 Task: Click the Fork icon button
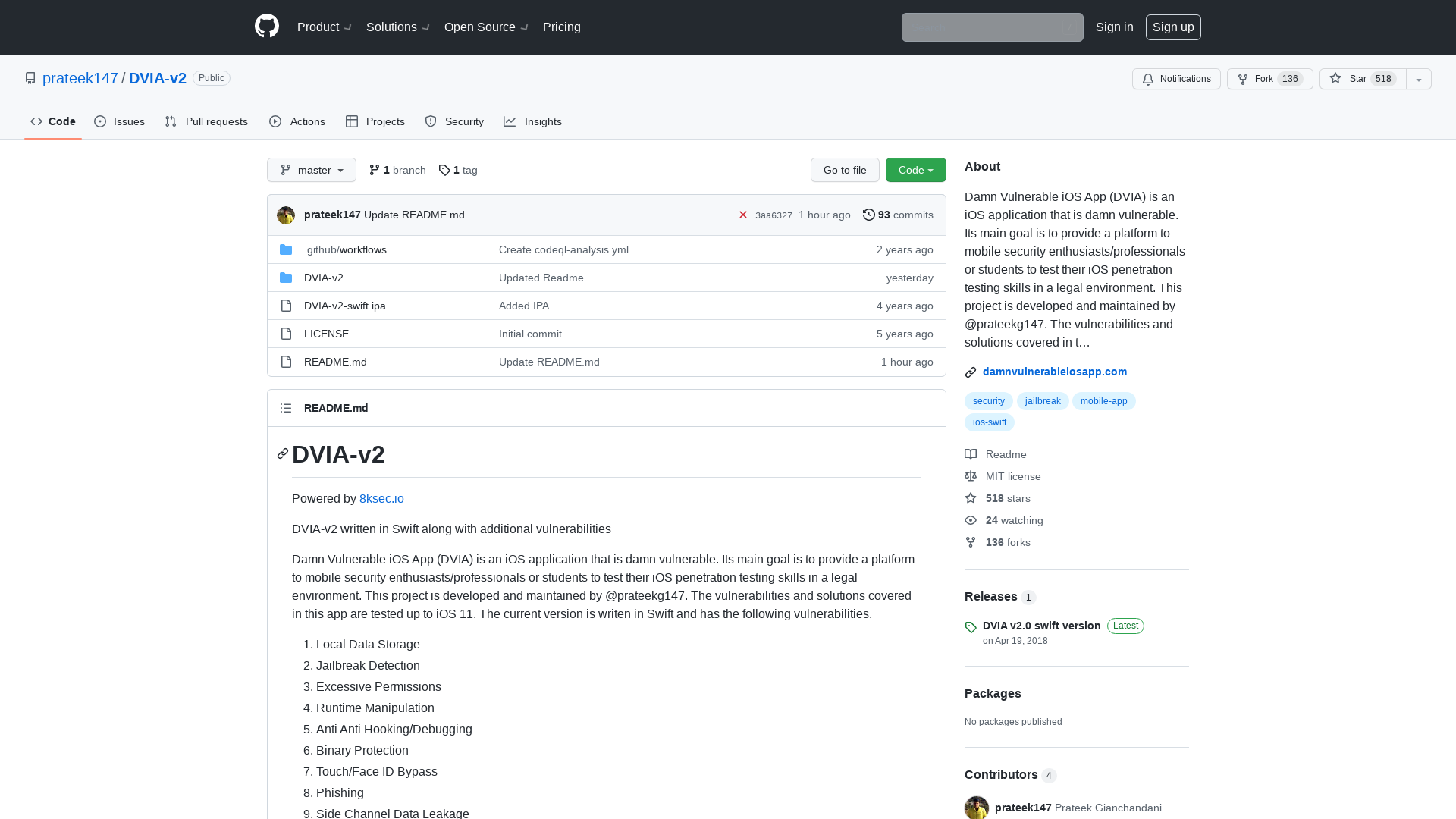(1243, 78)
